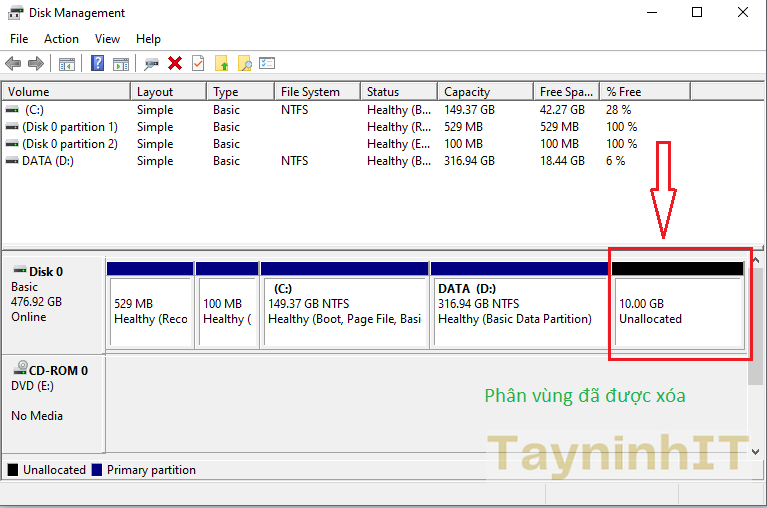
Task: Select the (C:) 149.37 GB NTFS partition
Action: point(344,311)
